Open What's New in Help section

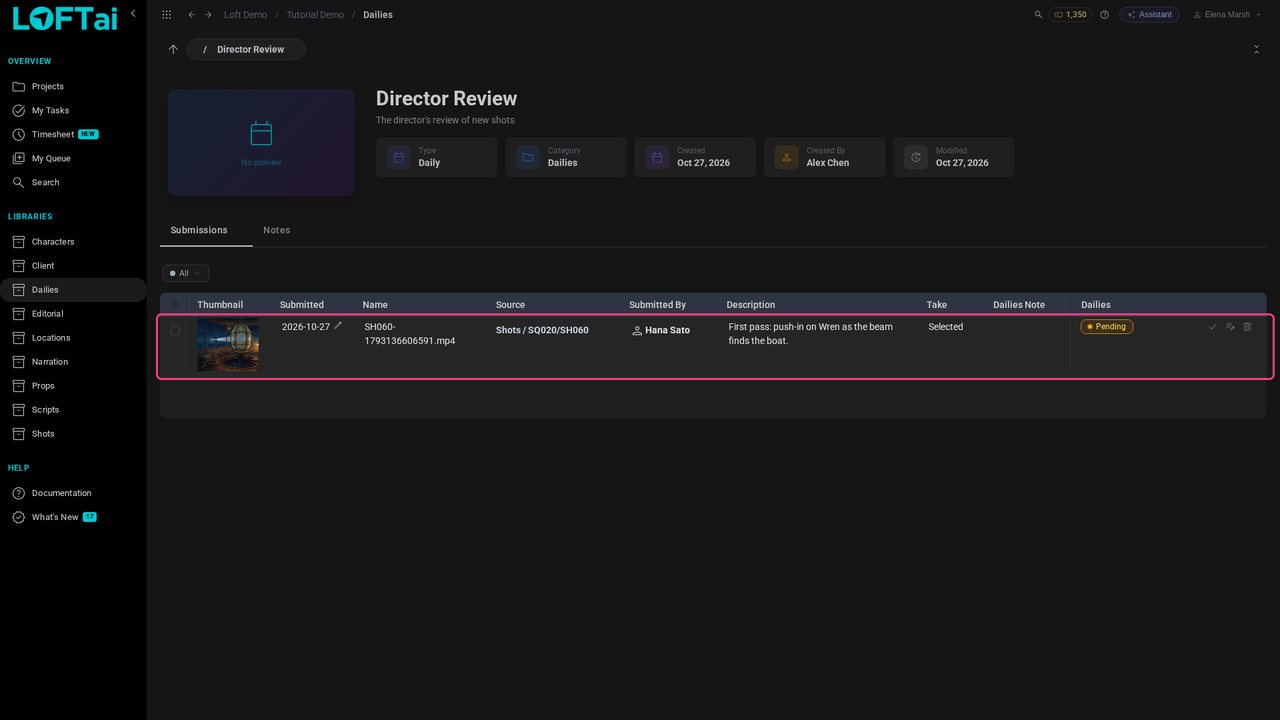[x=73, y=517]
